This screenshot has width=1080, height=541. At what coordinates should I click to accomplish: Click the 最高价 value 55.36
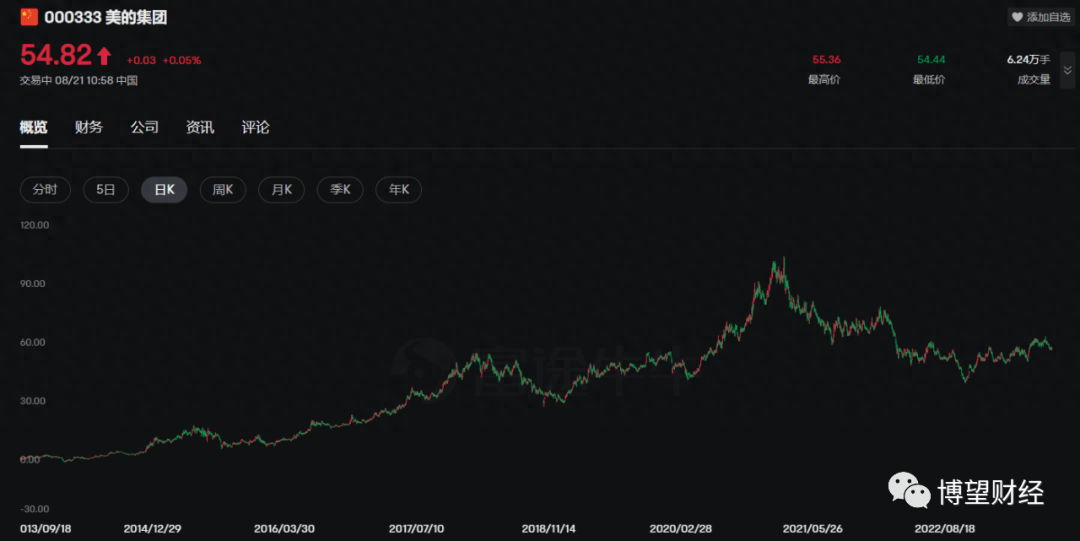826,60
